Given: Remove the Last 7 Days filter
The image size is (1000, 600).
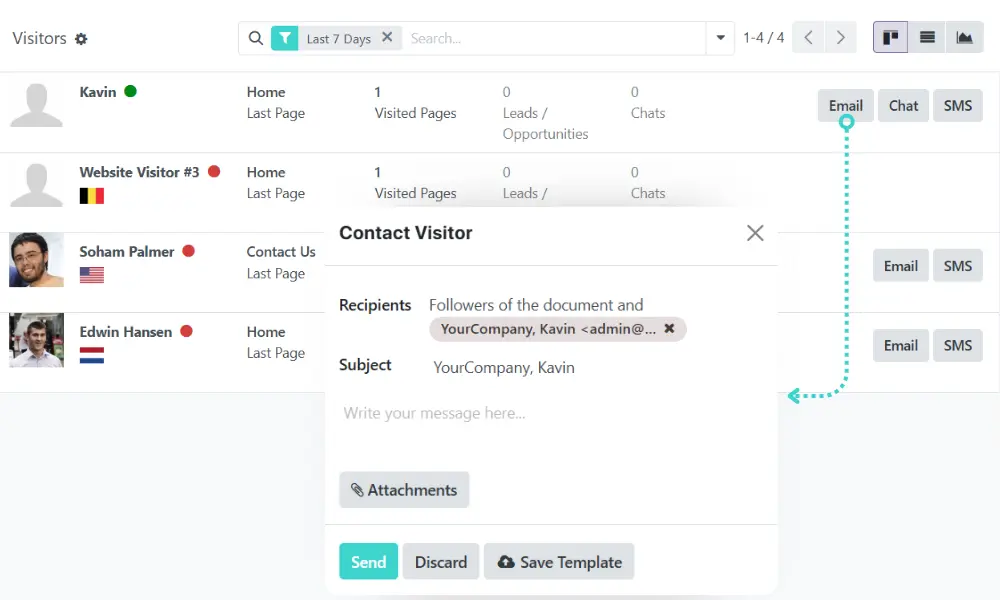Looking at the screenshot, I should (x=387, y=38).
